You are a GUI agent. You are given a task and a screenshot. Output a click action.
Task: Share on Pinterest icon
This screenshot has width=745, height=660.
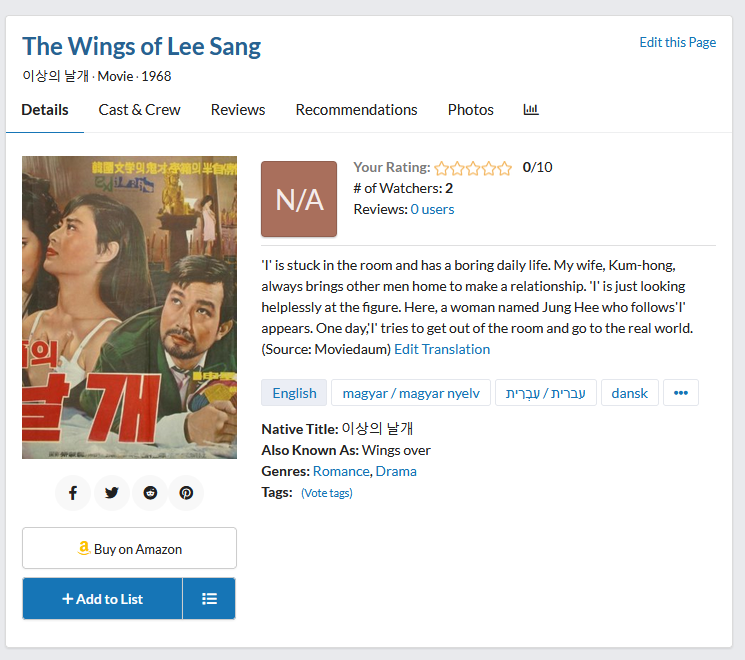[x=186, y=493]
